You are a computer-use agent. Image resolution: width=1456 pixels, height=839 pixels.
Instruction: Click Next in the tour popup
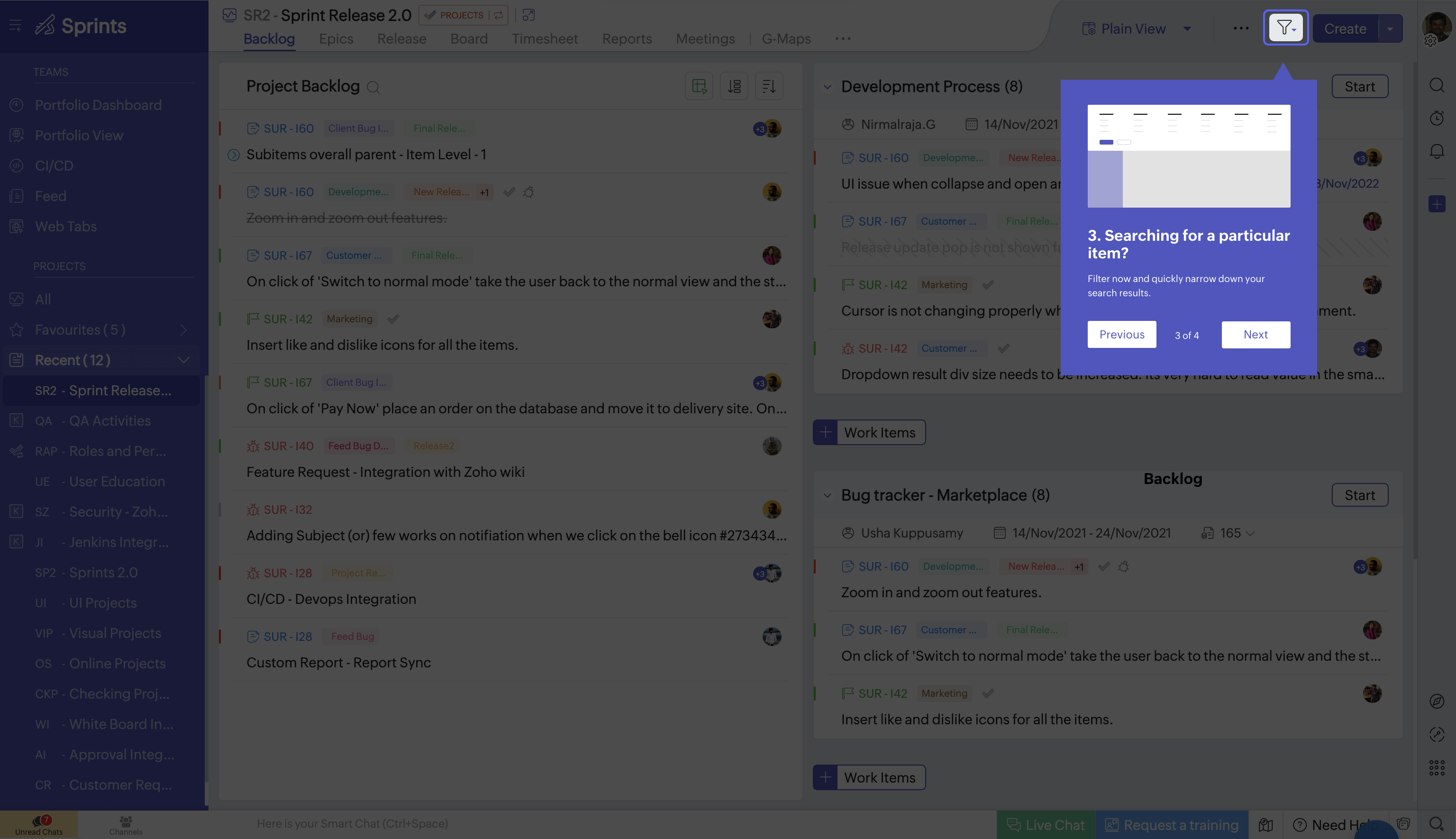[x=1256, y=335]
